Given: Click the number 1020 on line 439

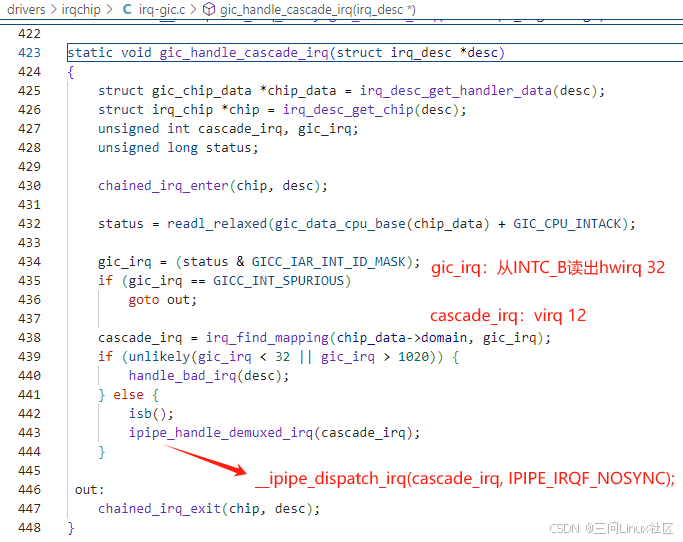Looking at the screenshot, I should 413,357.
